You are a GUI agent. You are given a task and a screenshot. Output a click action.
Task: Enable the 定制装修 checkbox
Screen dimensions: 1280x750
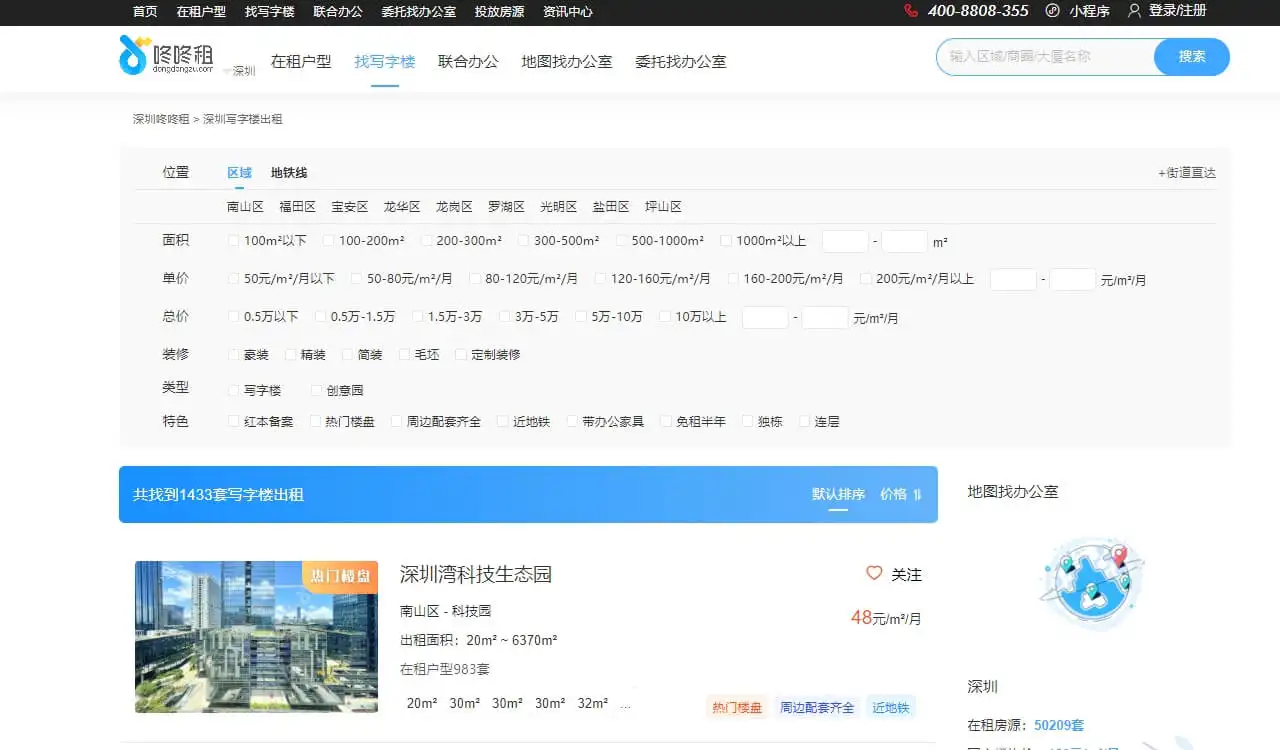(461, 355)
